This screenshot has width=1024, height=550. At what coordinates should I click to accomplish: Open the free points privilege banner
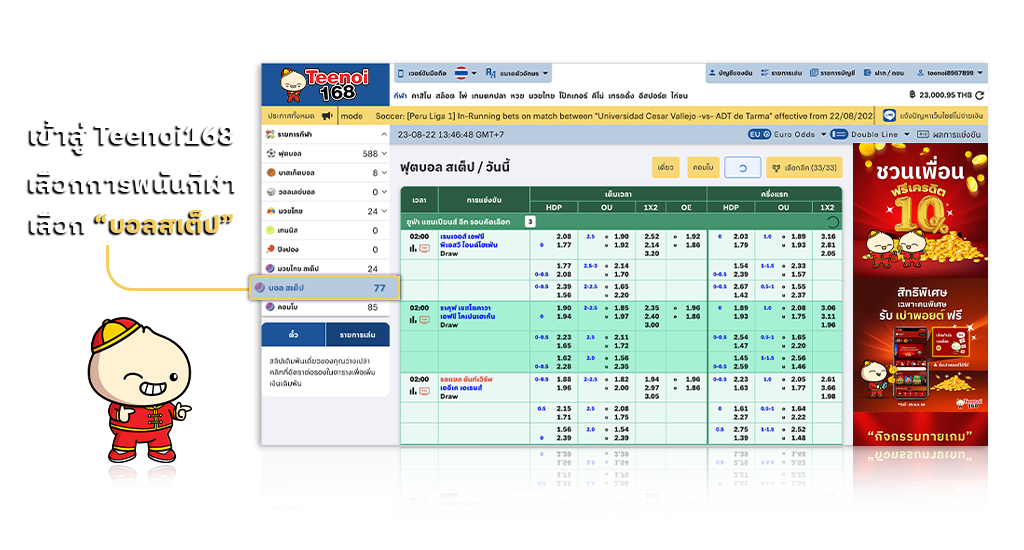[x=920, y=345]
